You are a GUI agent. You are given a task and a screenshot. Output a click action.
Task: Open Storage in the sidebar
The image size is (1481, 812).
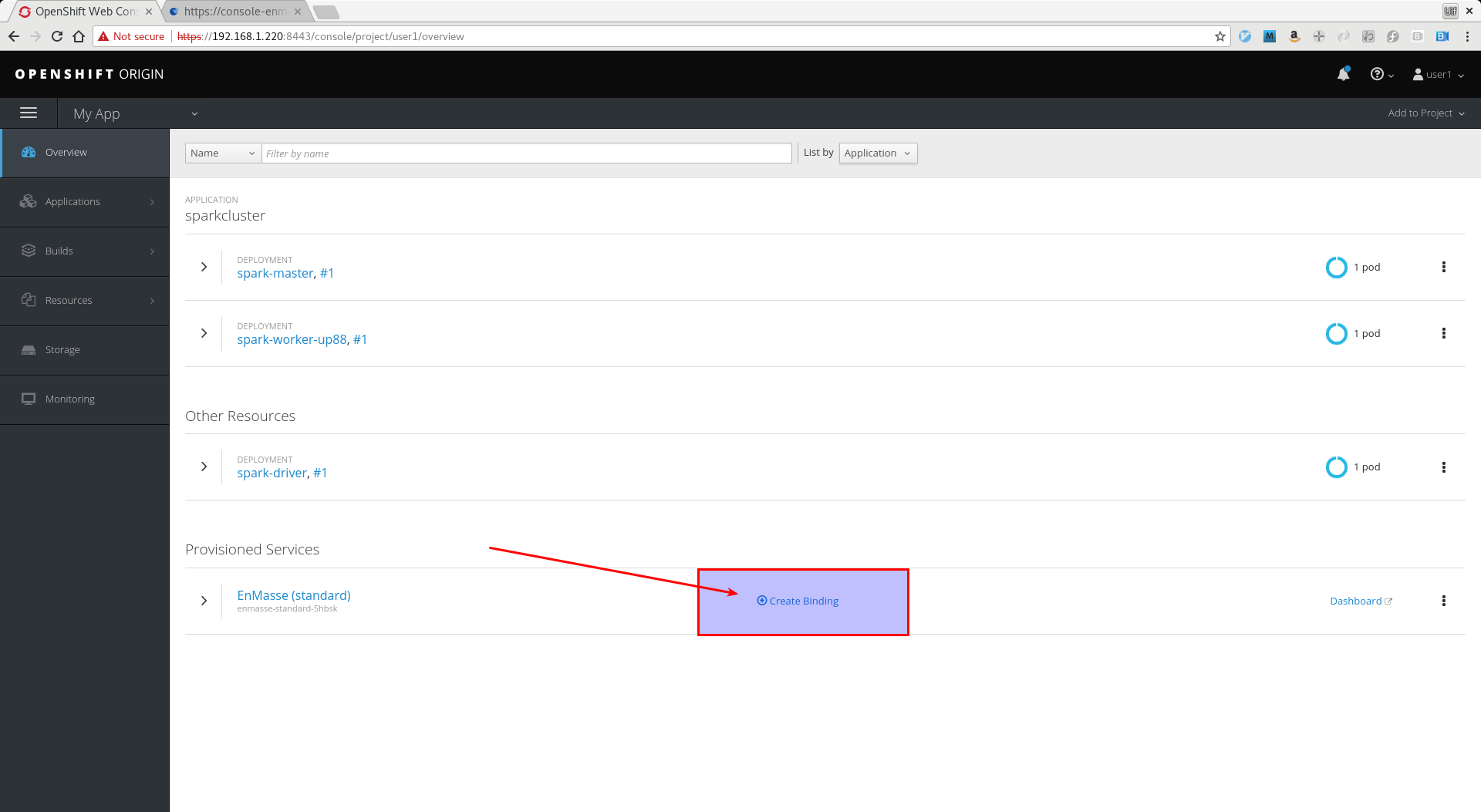(x=85, y=350)
